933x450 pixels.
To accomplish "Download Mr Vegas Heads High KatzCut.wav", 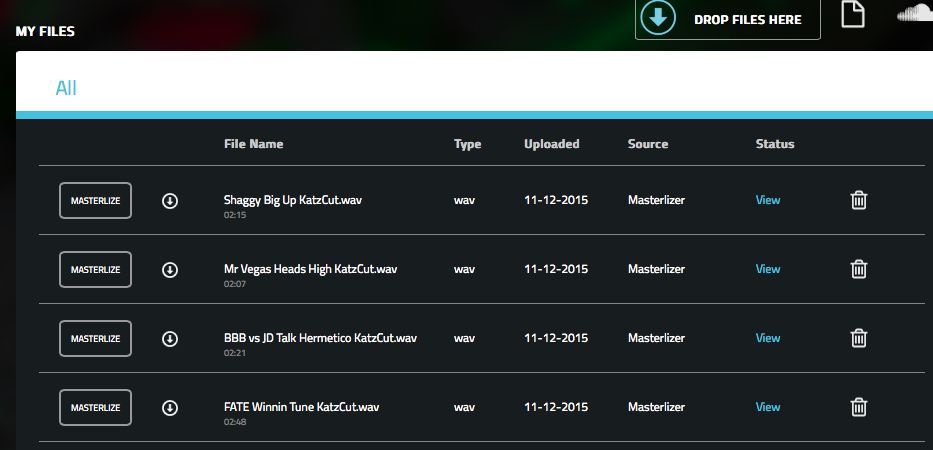I will click(170, 270).
